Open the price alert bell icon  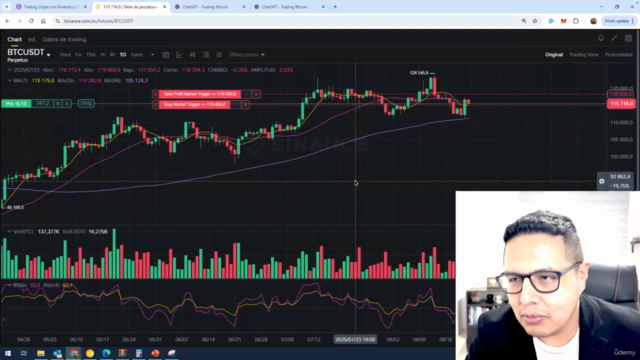point(600,38)
